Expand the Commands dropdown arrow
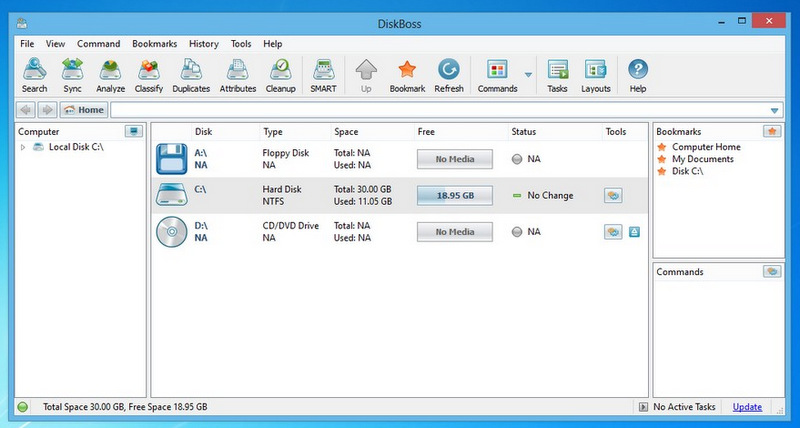 point(528,75)
